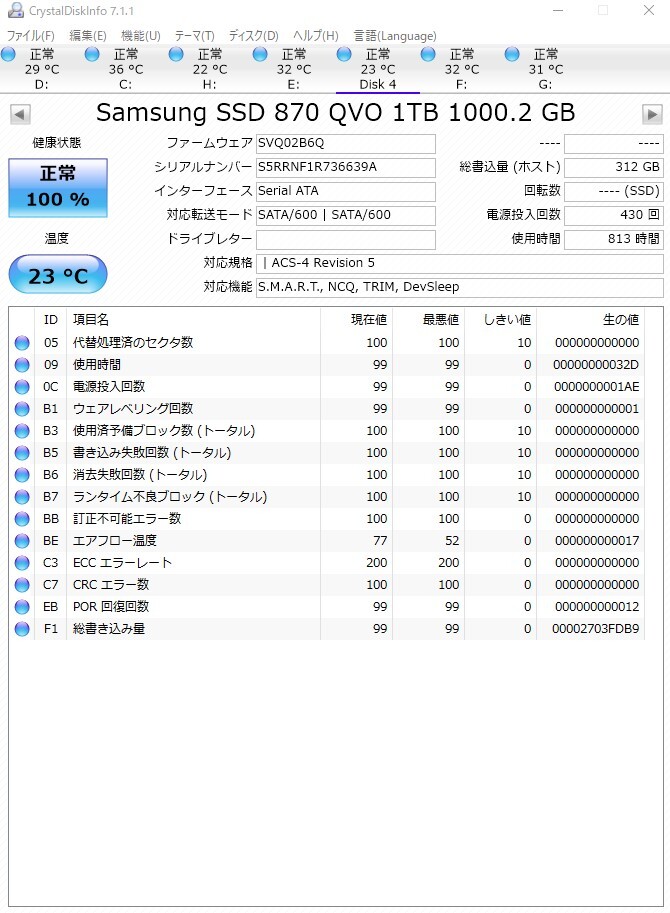
Task: Open the 編集(E) menu
Action: [88, 36]
